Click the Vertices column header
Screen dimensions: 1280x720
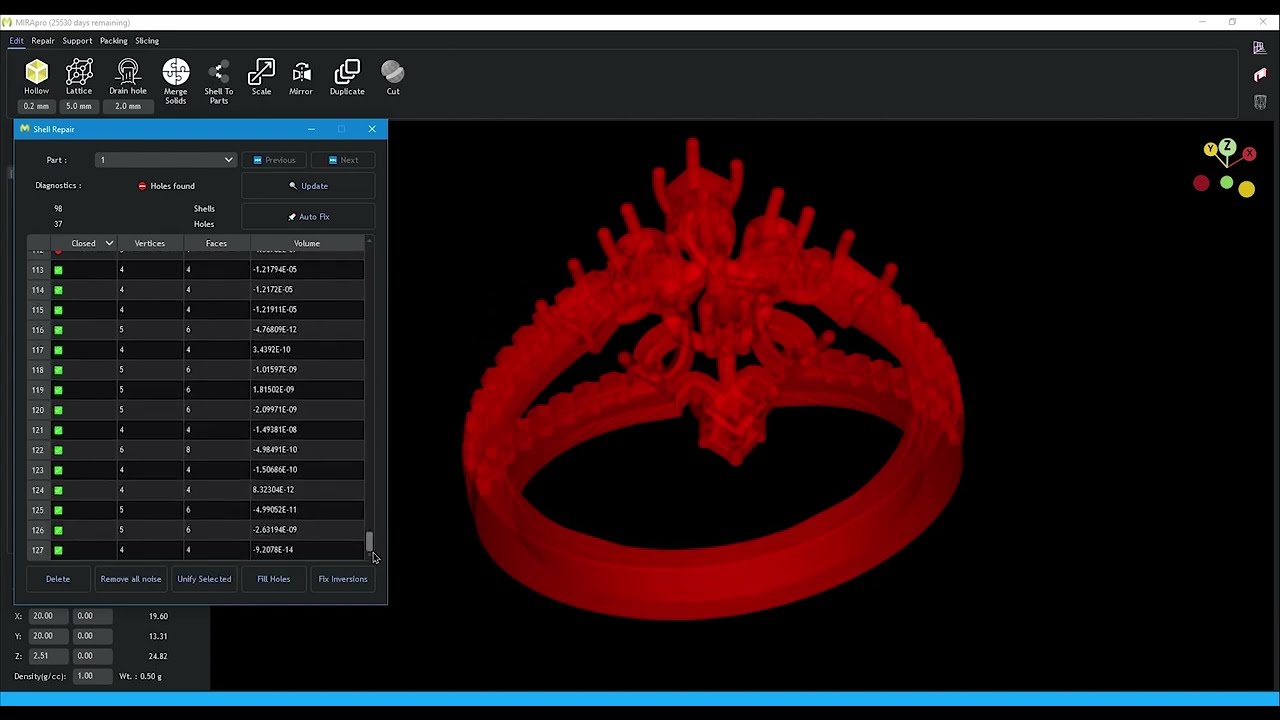pos(150,243)
